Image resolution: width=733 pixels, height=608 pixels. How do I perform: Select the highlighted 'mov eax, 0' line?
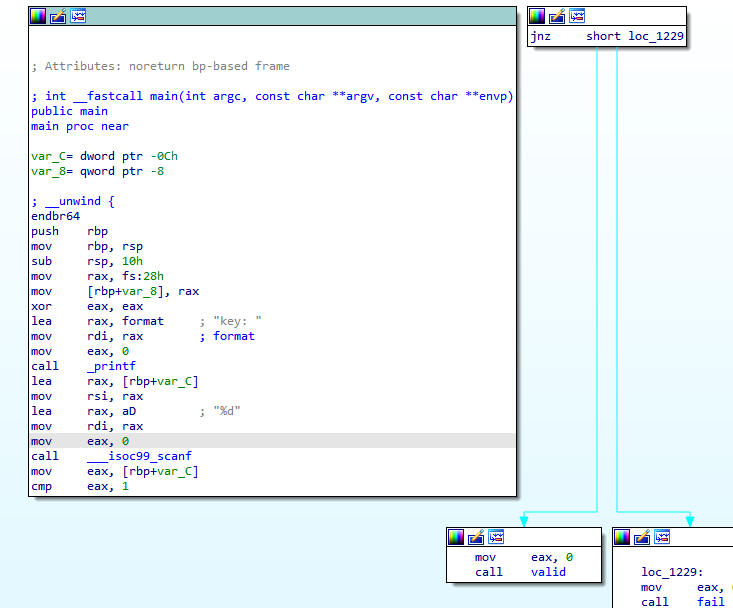click(272, 441)
